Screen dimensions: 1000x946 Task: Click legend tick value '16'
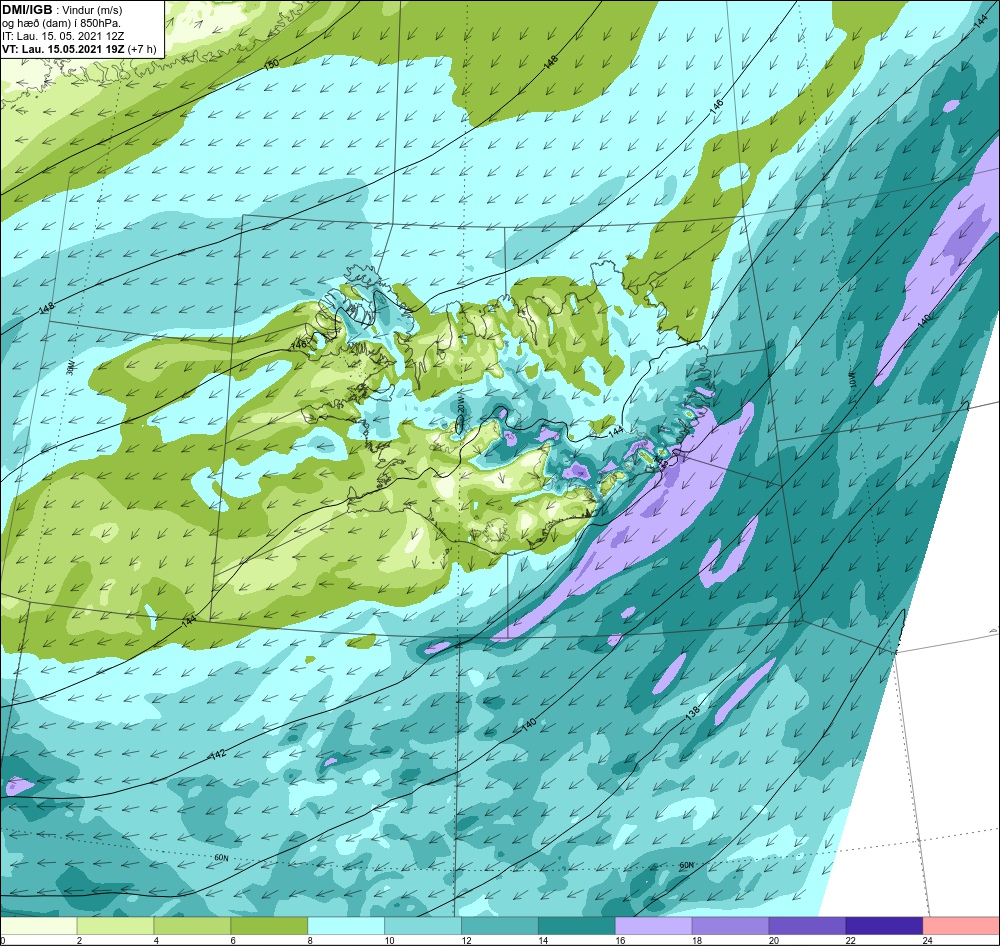tap(620, 940)
